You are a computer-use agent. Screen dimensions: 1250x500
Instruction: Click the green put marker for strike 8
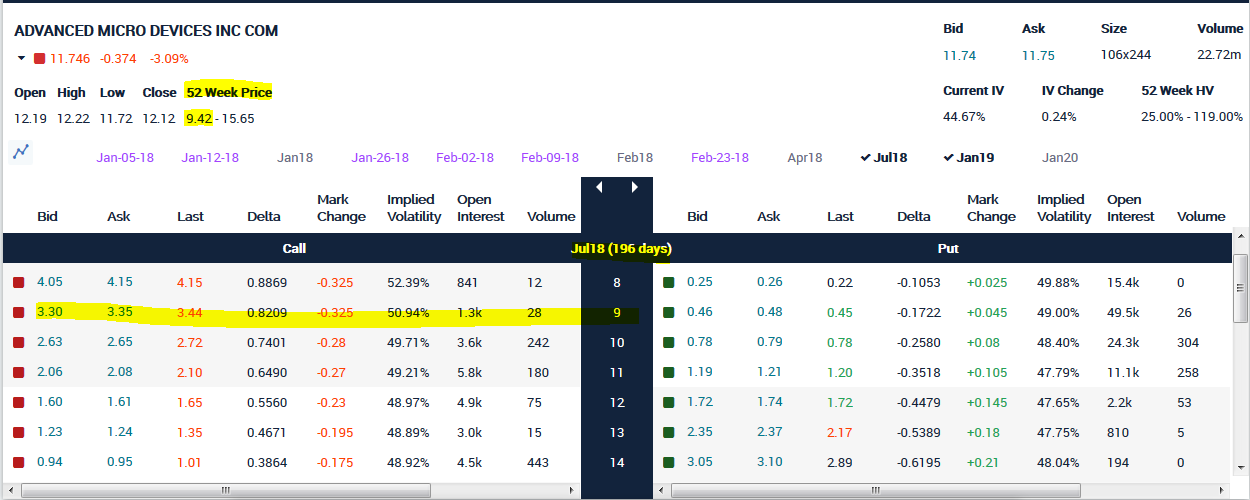[669, 283]
